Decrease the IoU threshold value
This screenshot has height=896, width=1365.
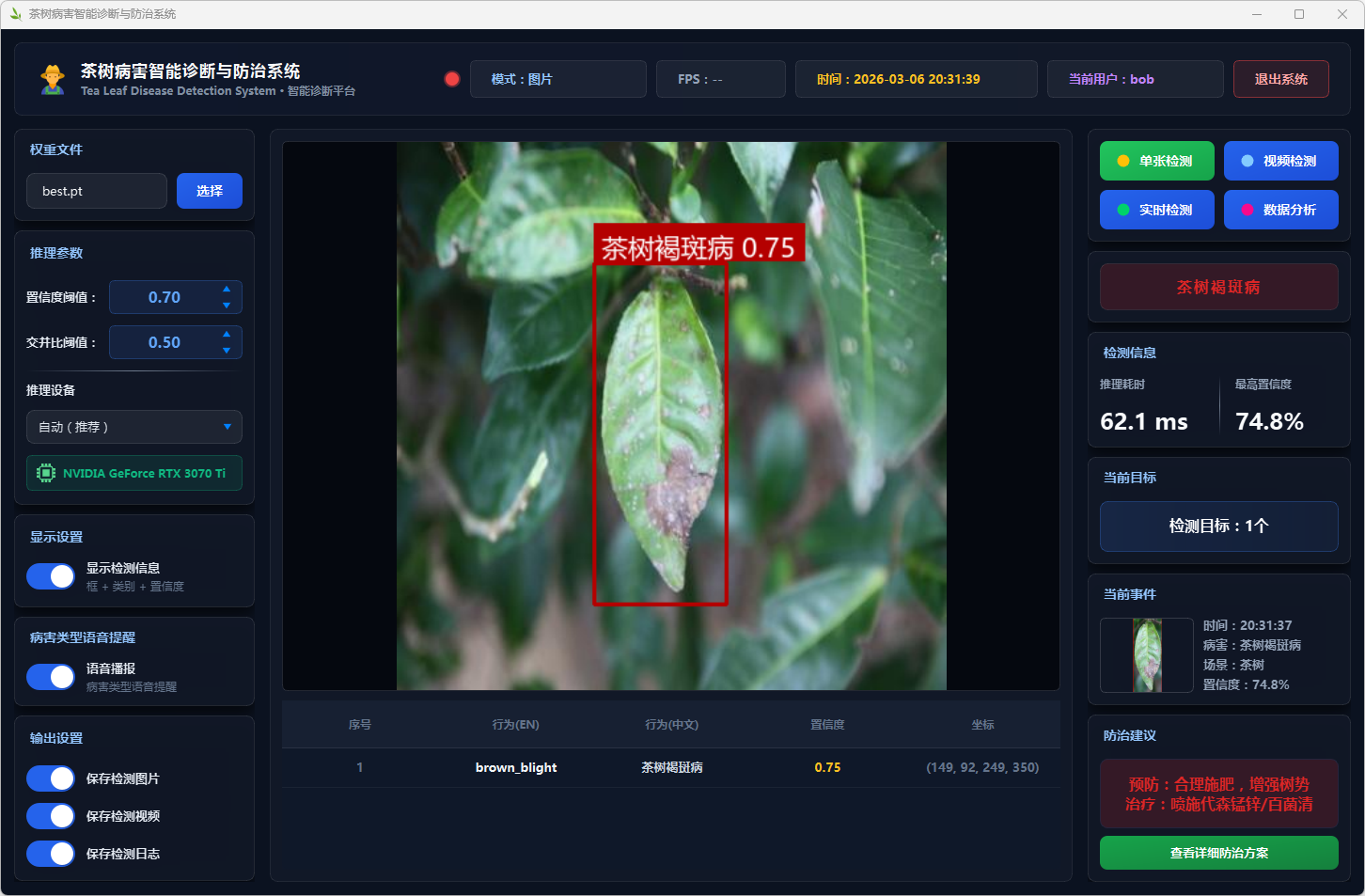coord(227,351)
